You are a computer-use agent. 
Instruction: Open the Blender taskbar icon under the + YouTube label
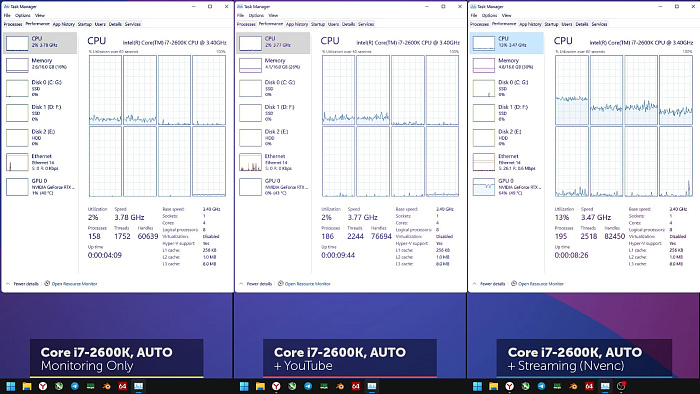click(x=340, y=386)
